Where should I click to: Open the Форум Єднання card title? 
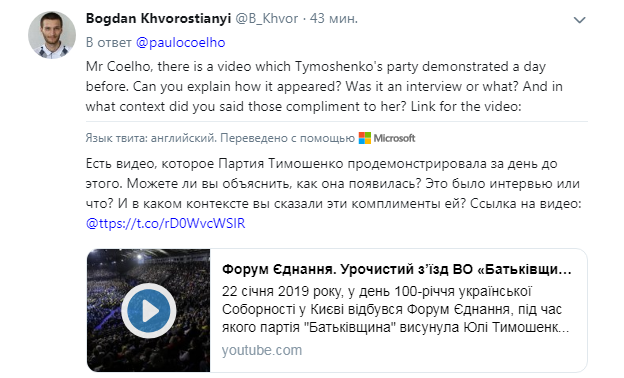click(x=396, y=269)
